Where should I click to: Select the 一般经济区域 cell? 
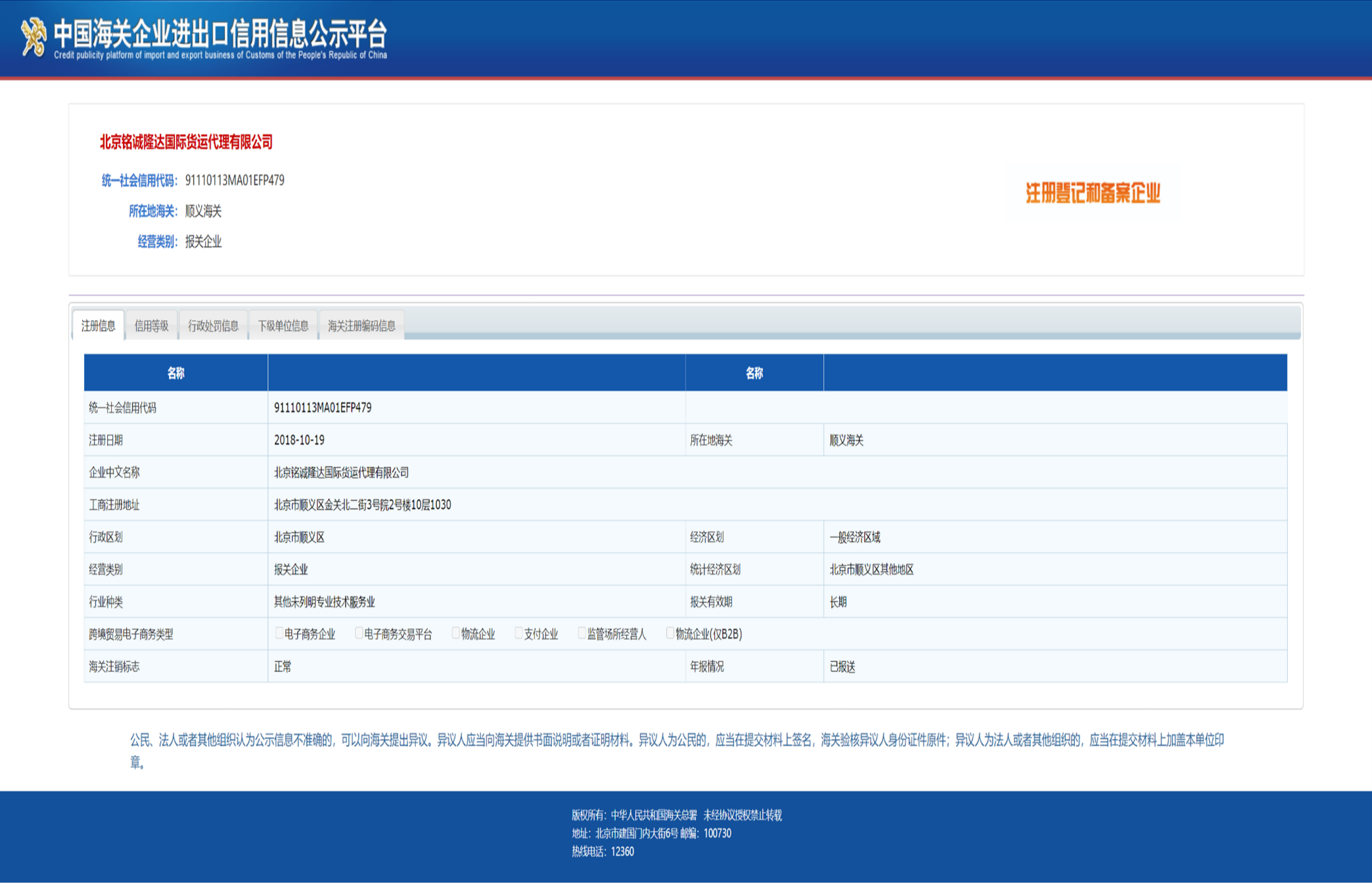(x=1055, y=537)
